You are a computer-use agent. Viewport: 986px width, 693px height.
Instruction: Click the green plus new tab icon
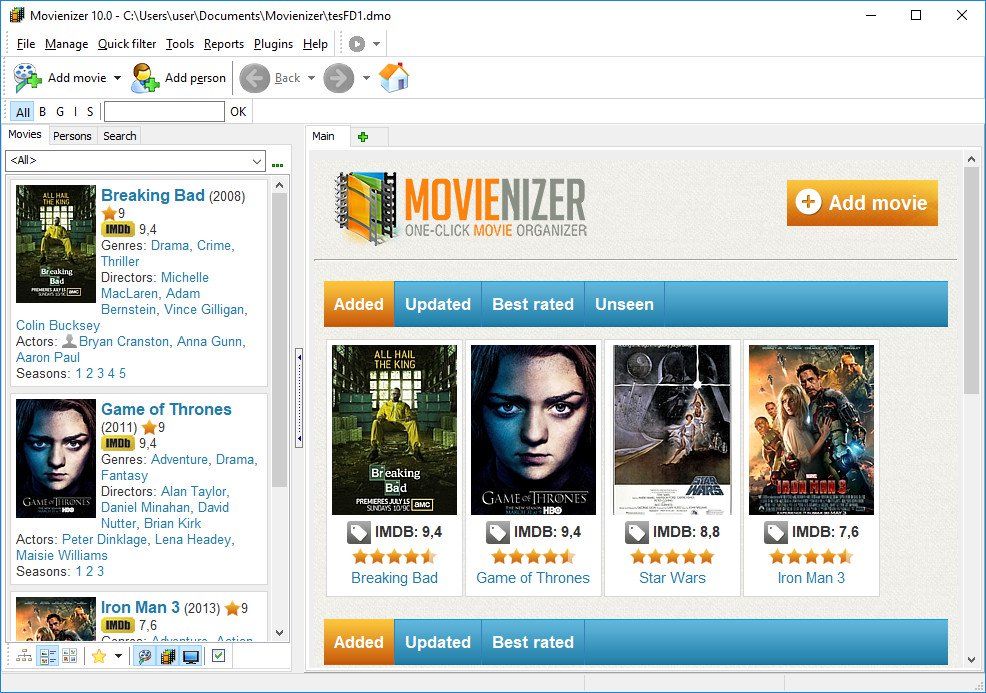pos(363,136)
